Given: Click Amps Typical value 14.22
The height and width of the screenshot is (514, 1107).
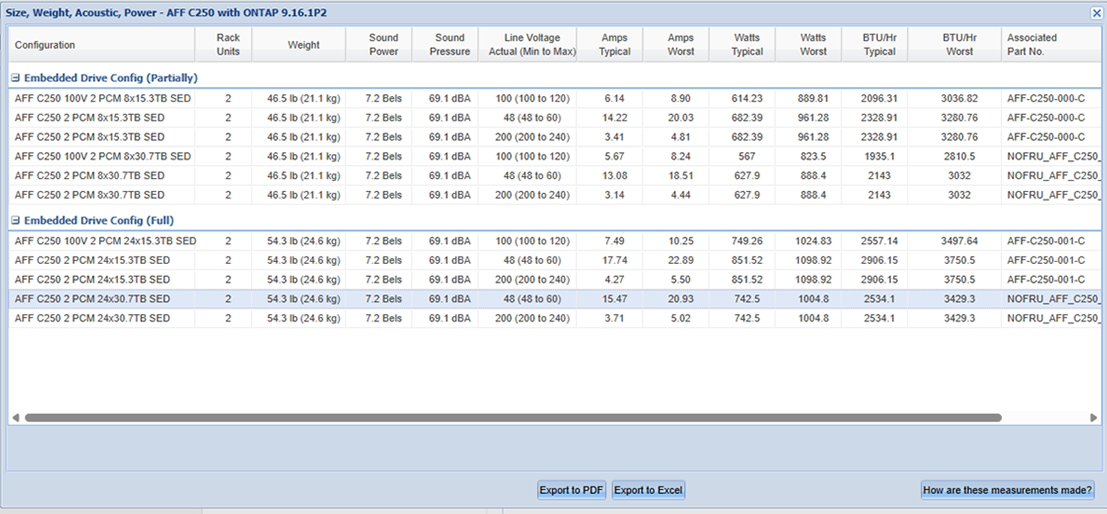Looking at the screenshot, I should click(615, 118).
